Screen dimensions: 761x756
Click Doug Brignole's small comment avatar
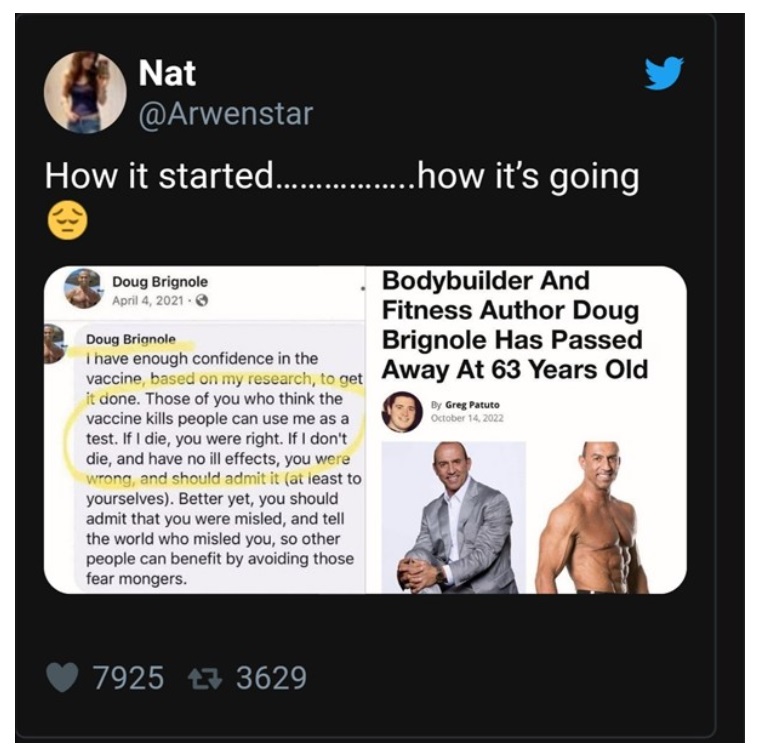tap(53, 344)
